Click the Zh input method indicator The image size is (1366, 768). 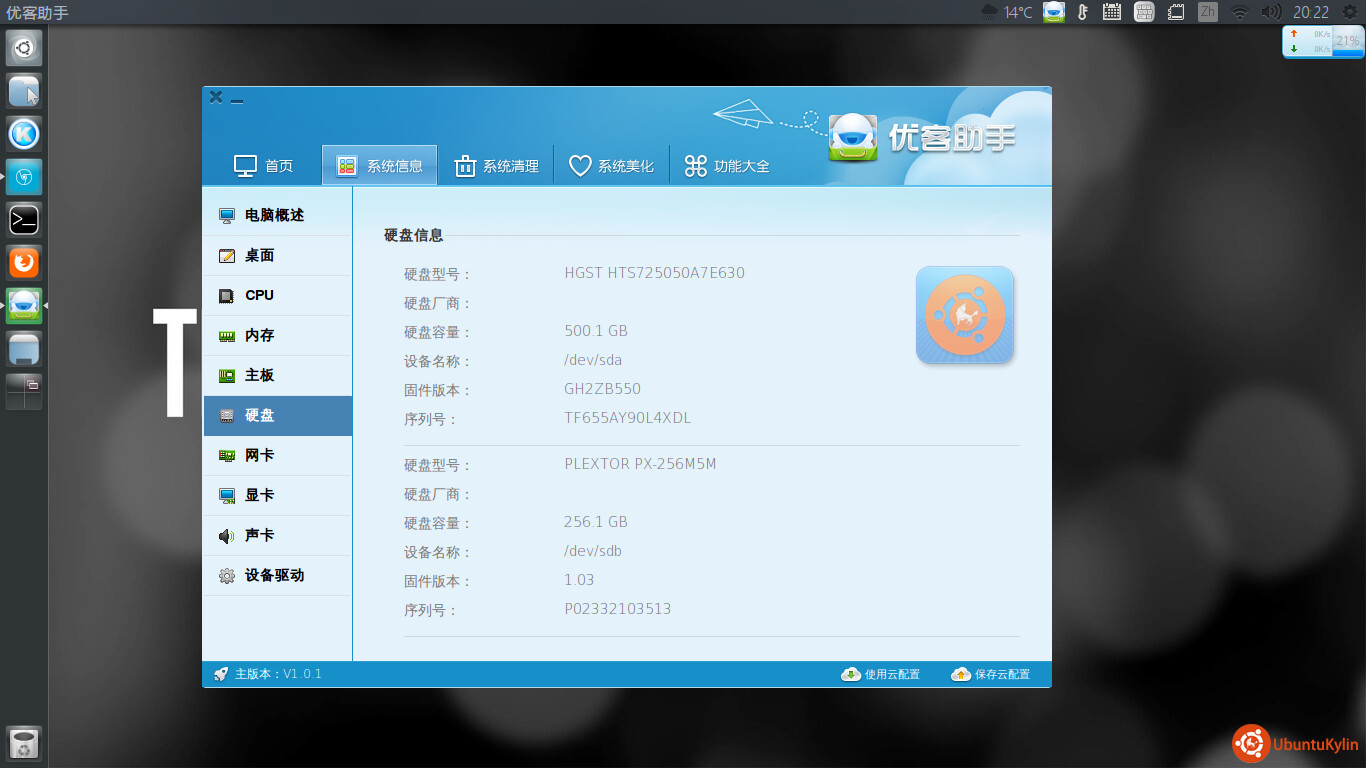[x=1208, y=12]
